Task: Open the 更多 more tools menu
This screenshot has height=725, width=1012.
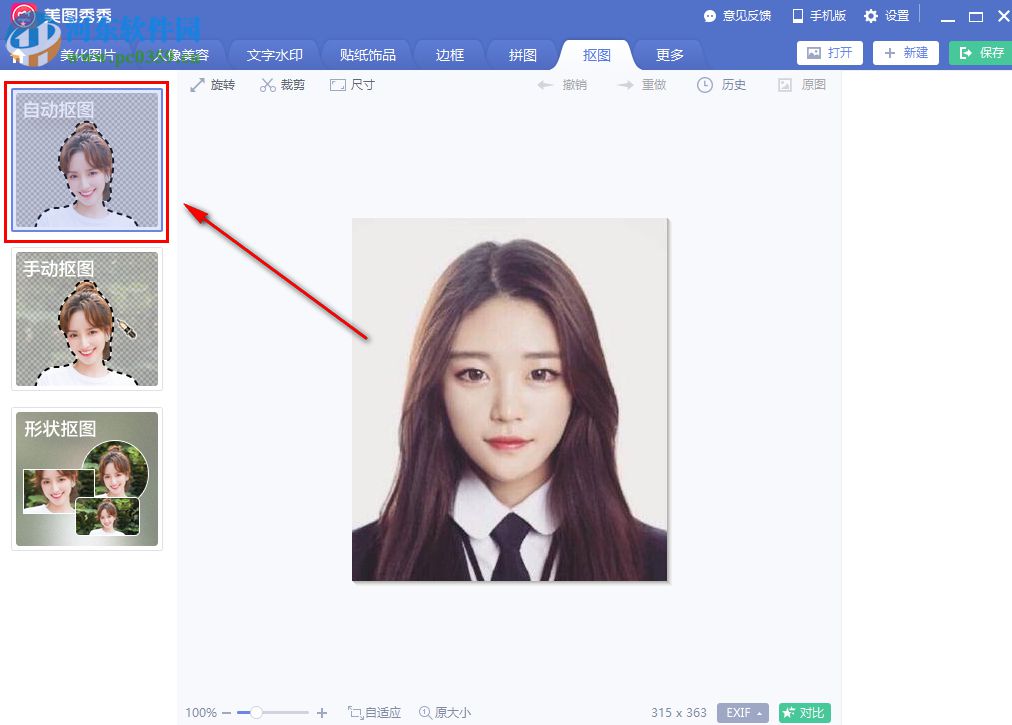Action: pos(668,56)
